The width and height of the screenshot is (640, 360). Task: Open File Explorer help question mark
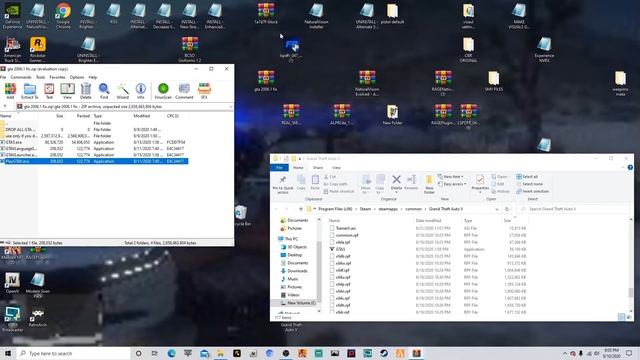(x=630, y=168)
